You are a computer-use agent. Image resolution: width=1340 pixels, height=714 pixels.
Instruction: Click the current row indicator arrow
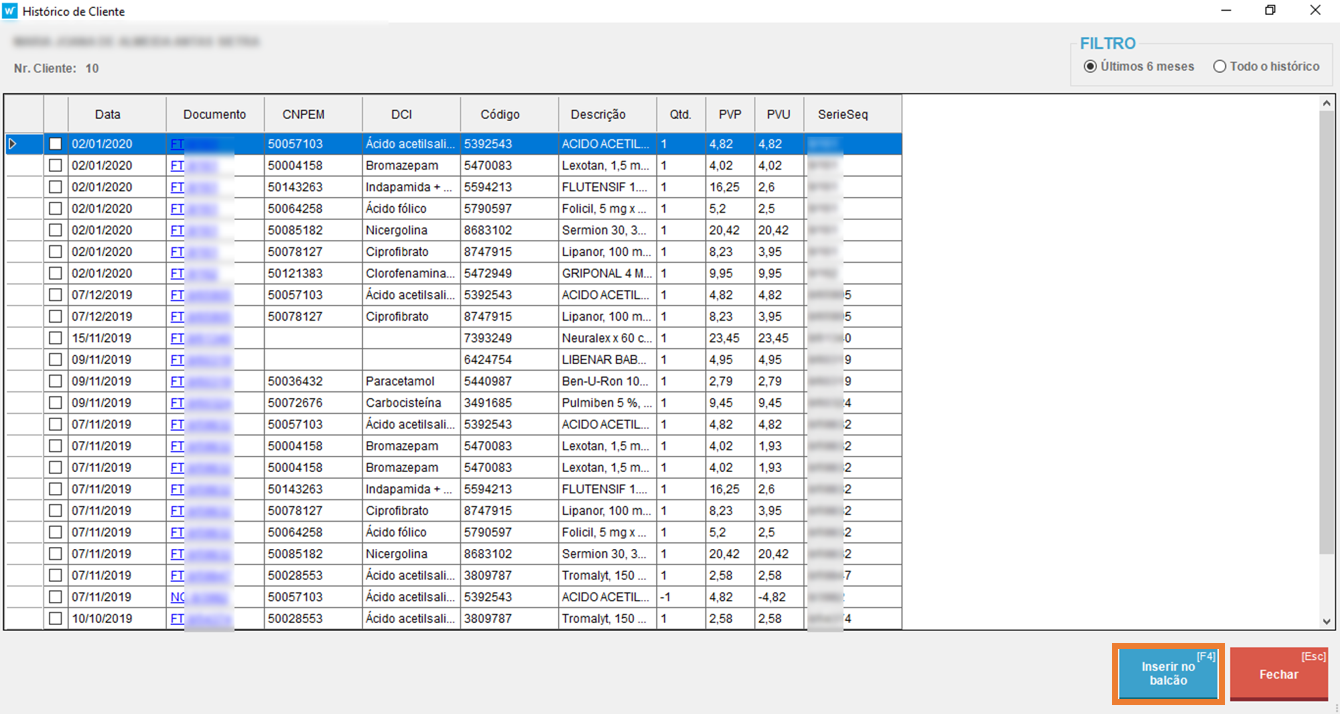tap(13, 144)
